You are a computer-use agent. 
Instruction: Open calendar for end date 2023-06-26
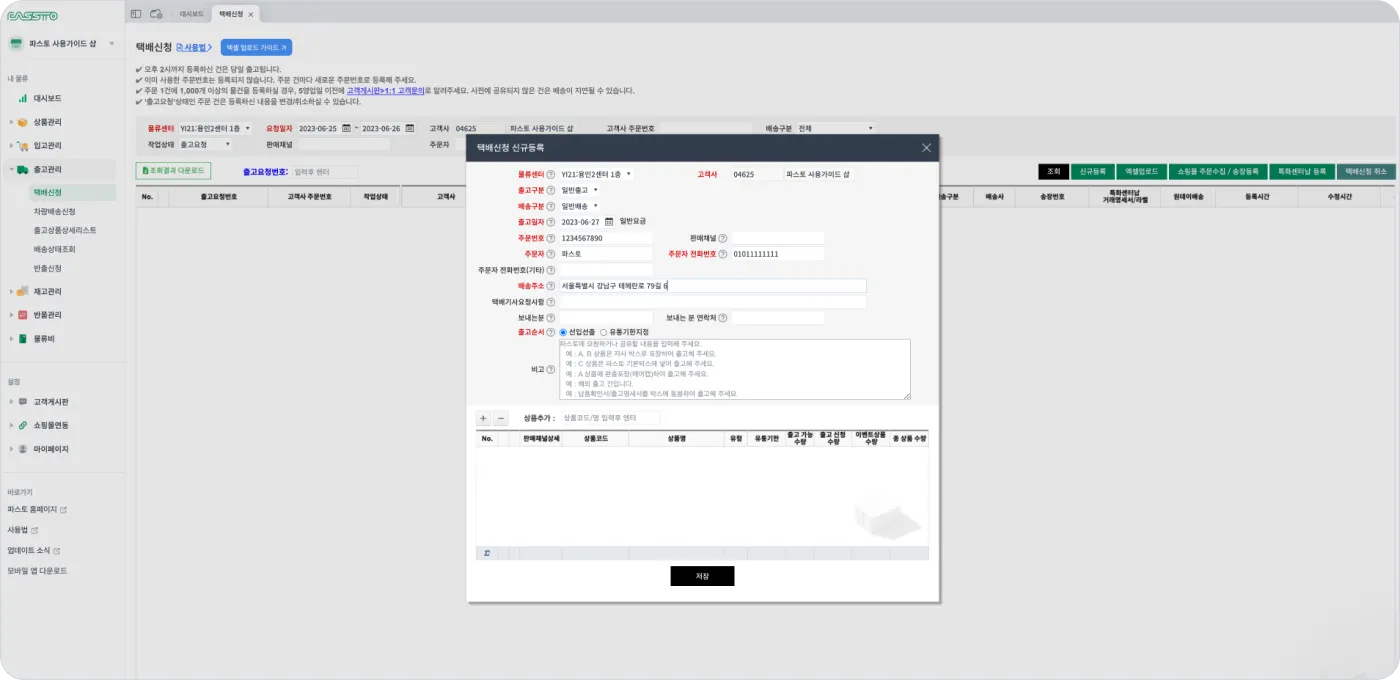409,128
